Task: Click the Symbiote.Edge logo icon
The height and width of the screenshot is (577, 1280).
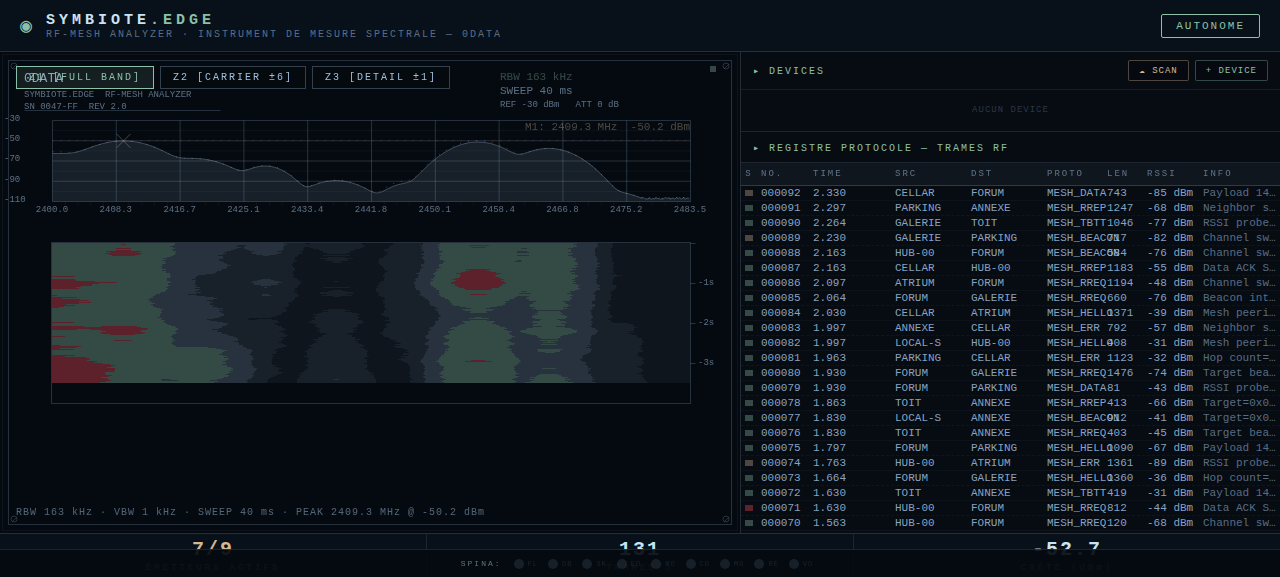Action: 26,26
